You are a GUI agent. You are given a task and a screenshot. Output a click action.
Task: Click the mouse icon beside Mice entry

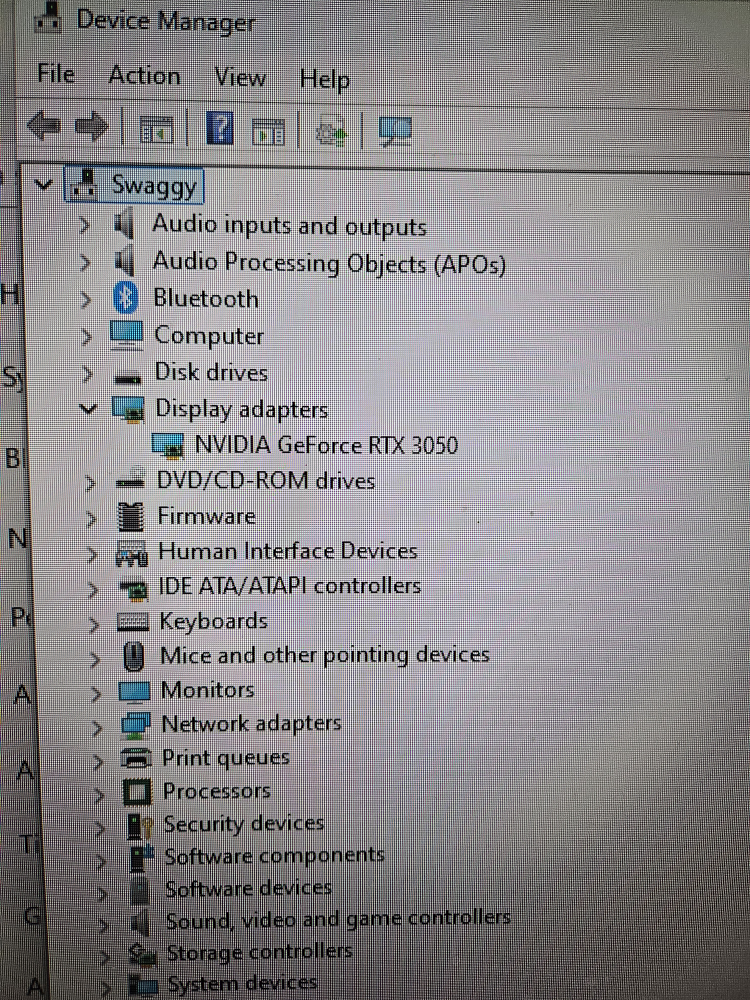pyautogui.click(x=133, y=657)
